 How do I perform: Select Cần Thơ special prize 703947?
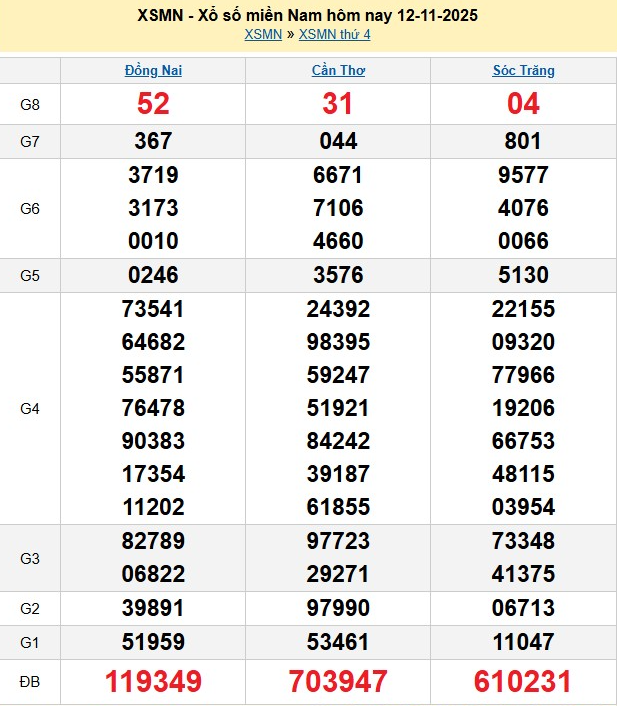tap(338, 682)
